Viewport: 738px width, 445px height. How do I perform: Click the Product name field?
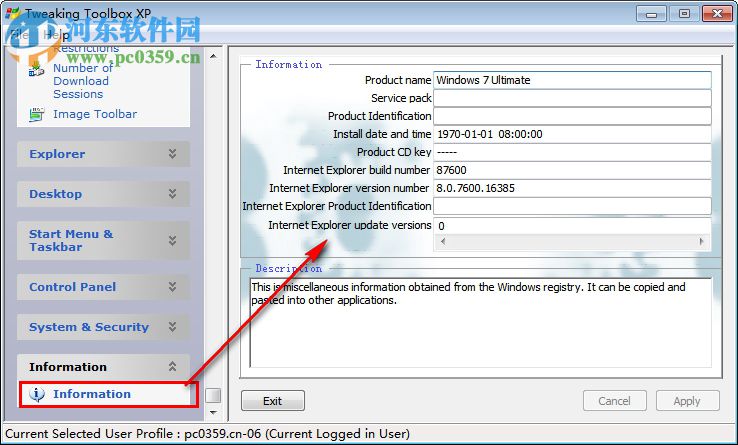pyautogui.click(x=572, y=80)
